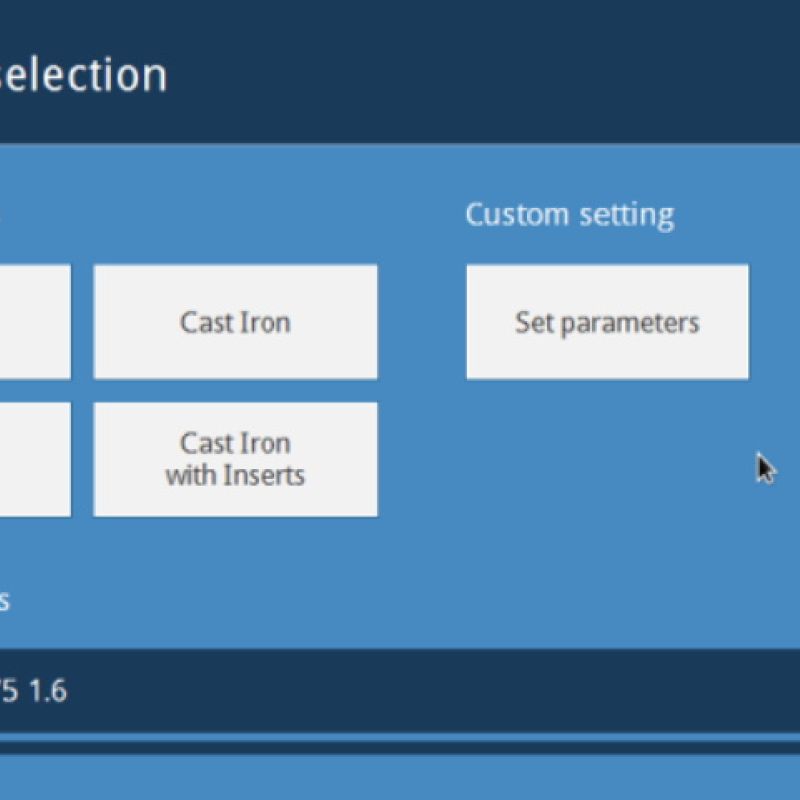Screen dimensions: 800x800
Task: Select the Cast Iron material button
Action: pyautogui.click(x=235, y=322)
